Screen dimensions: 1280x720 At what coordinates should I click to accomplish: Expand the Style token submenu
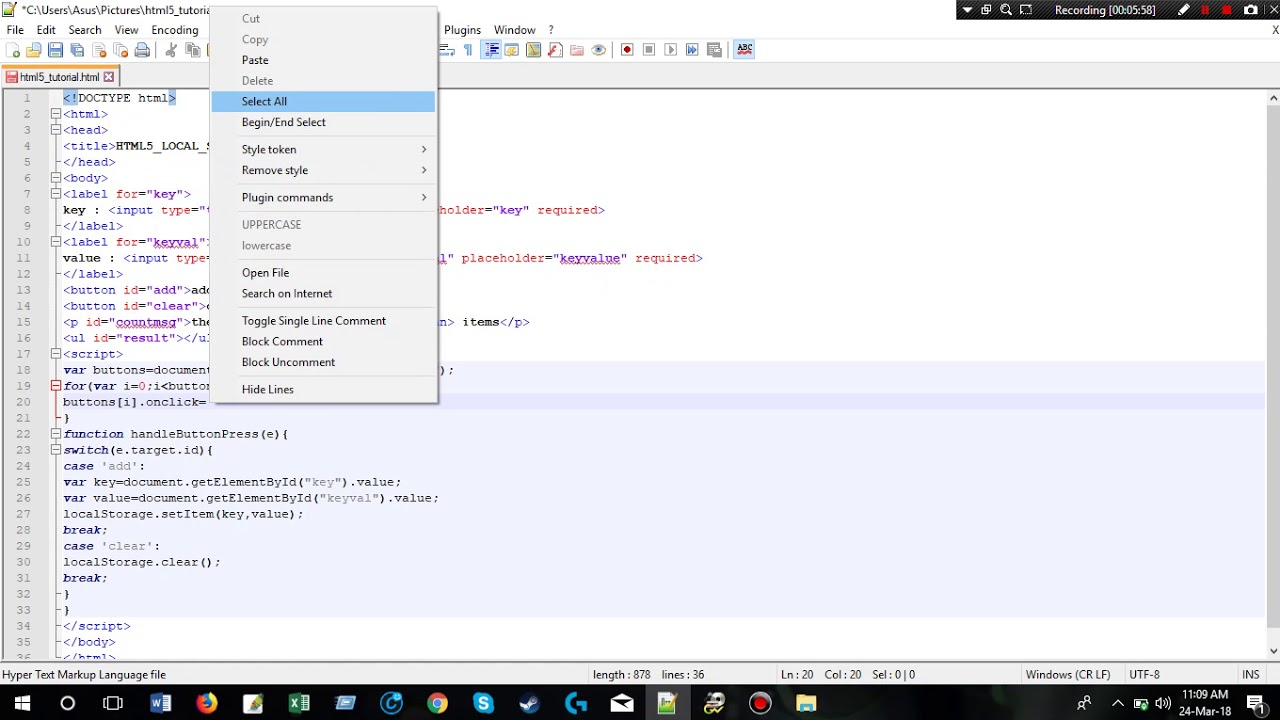click(324, 149)
